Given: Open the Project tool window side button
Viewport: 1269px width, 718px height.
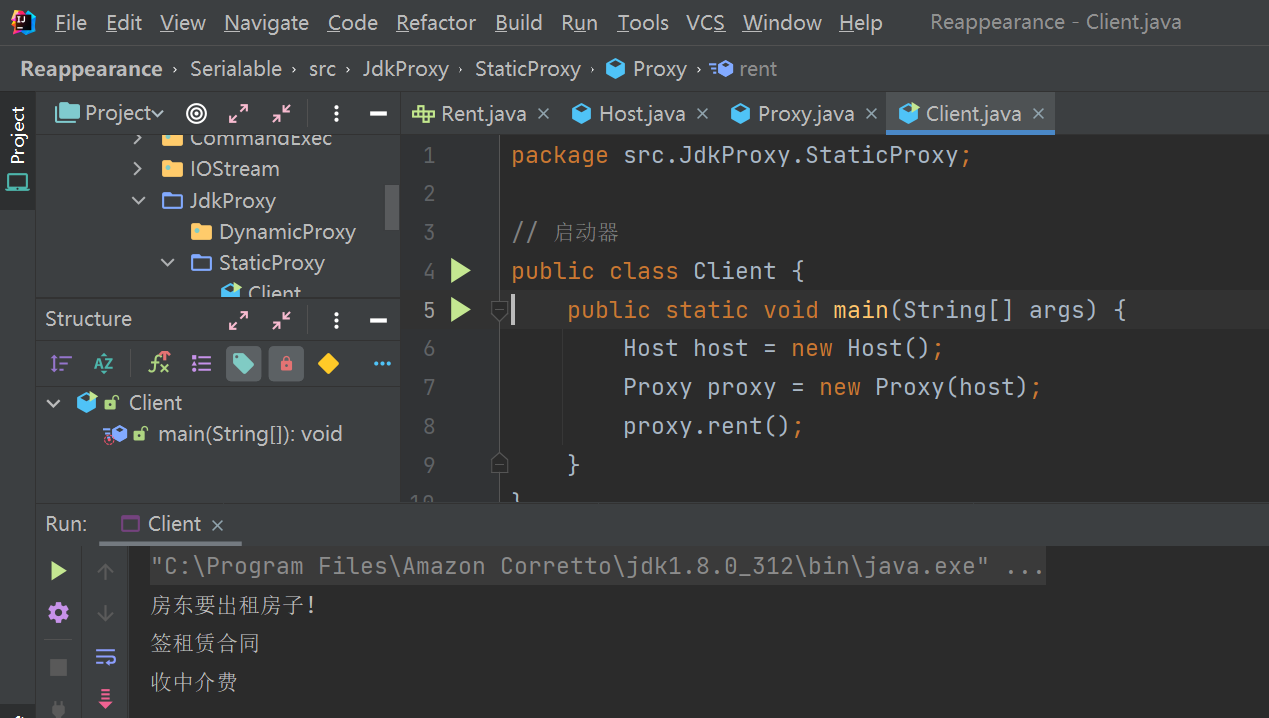Looking at the screenshot, I should click(x=18, y=150).
